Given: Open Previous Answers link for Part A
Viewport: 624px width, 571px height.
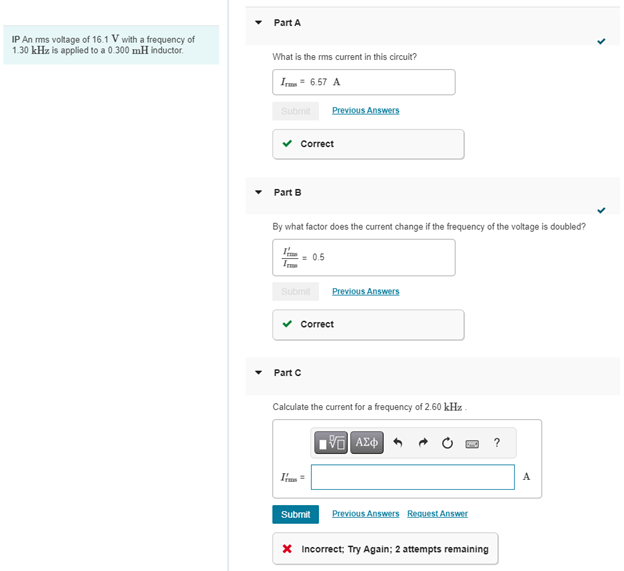Looking at the screenshot, I should pyautogui.click(x=366, y=110).
